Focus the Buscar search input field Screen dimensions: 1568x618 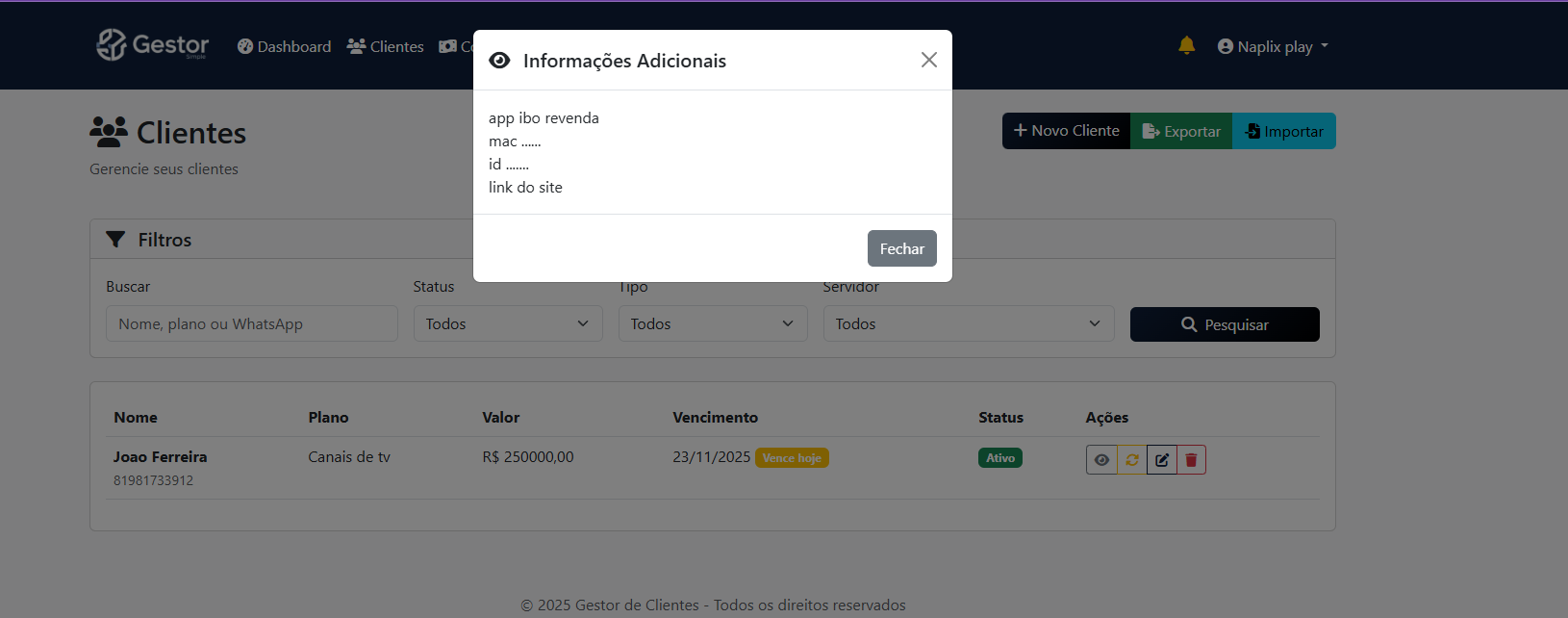click(x=251, y=323)
